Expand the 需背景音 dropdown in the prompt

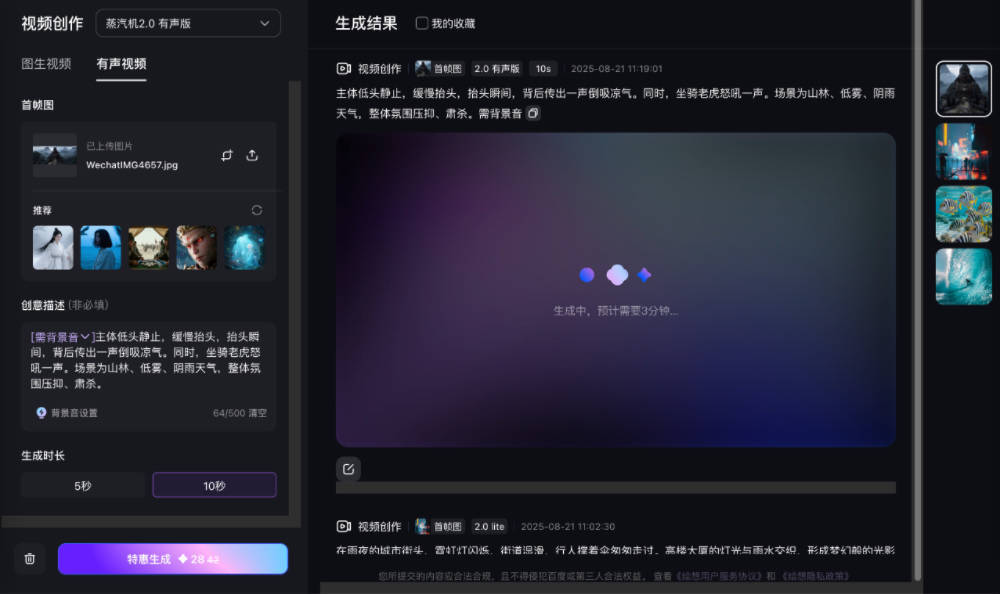coord(62,337)
